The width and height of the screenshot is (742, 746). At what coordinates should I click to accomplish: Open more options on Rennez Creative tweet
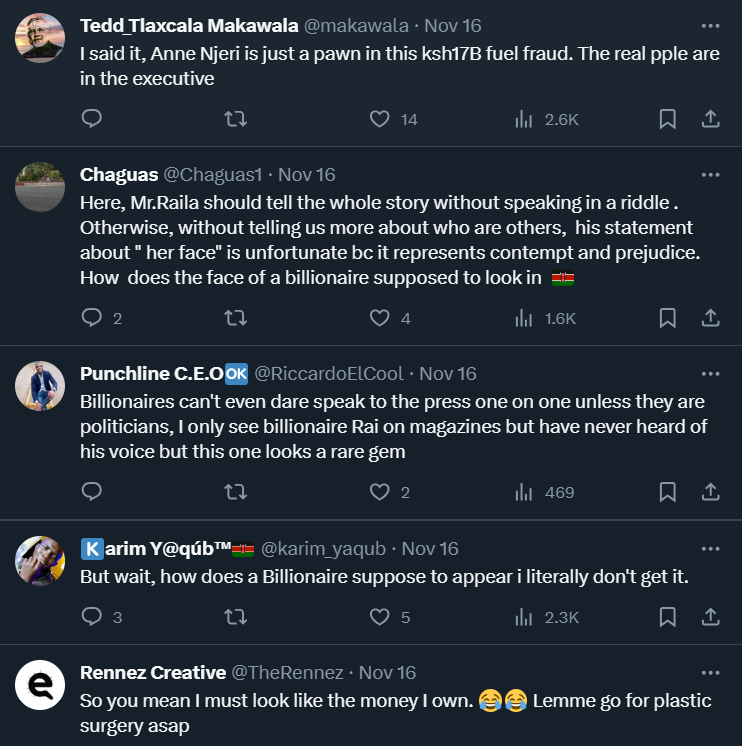pos(710,673)
